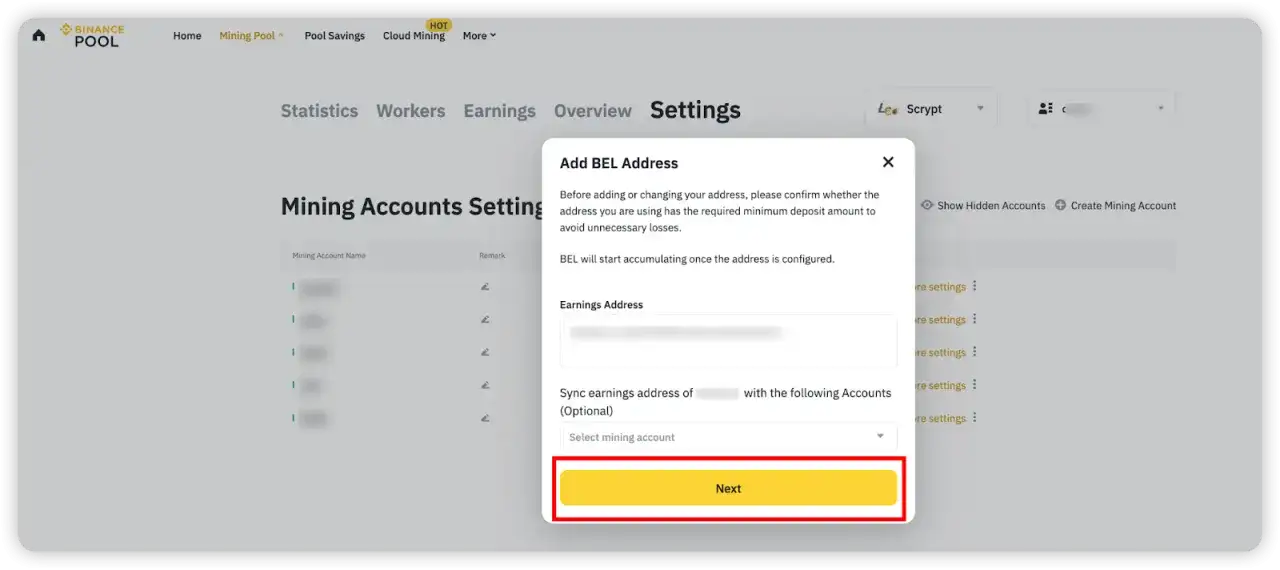Open three-dot menu for fifth mining account

pos(975,418)
